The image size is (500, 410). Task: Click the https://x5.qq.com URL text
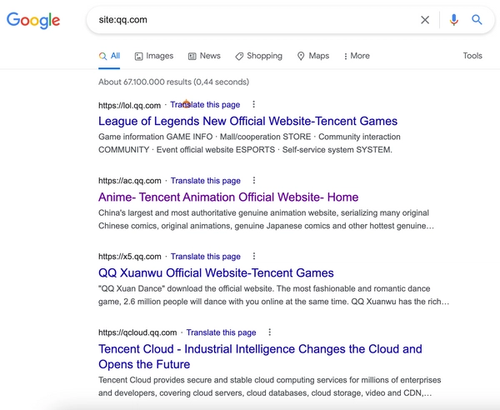tap(130, 256)
